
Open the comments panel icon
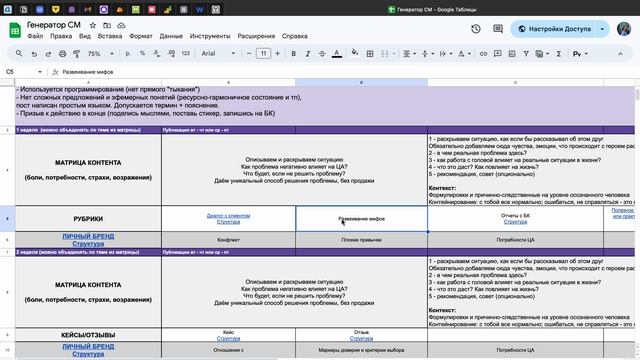pos(498,29)
